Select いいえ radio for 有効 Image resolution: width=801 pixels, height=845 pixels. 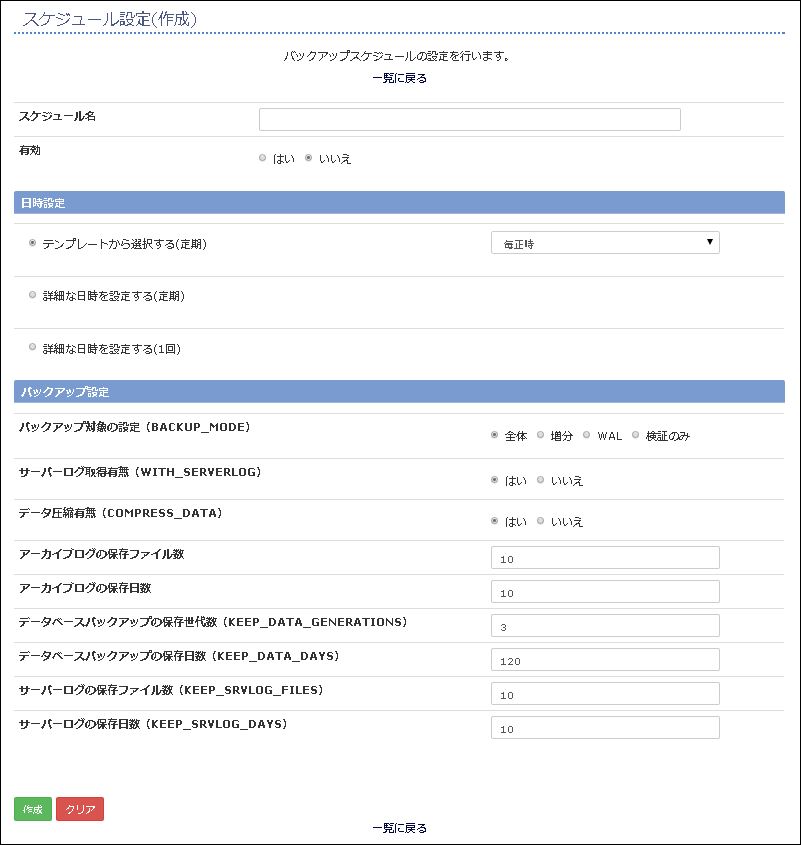(308, 158)
